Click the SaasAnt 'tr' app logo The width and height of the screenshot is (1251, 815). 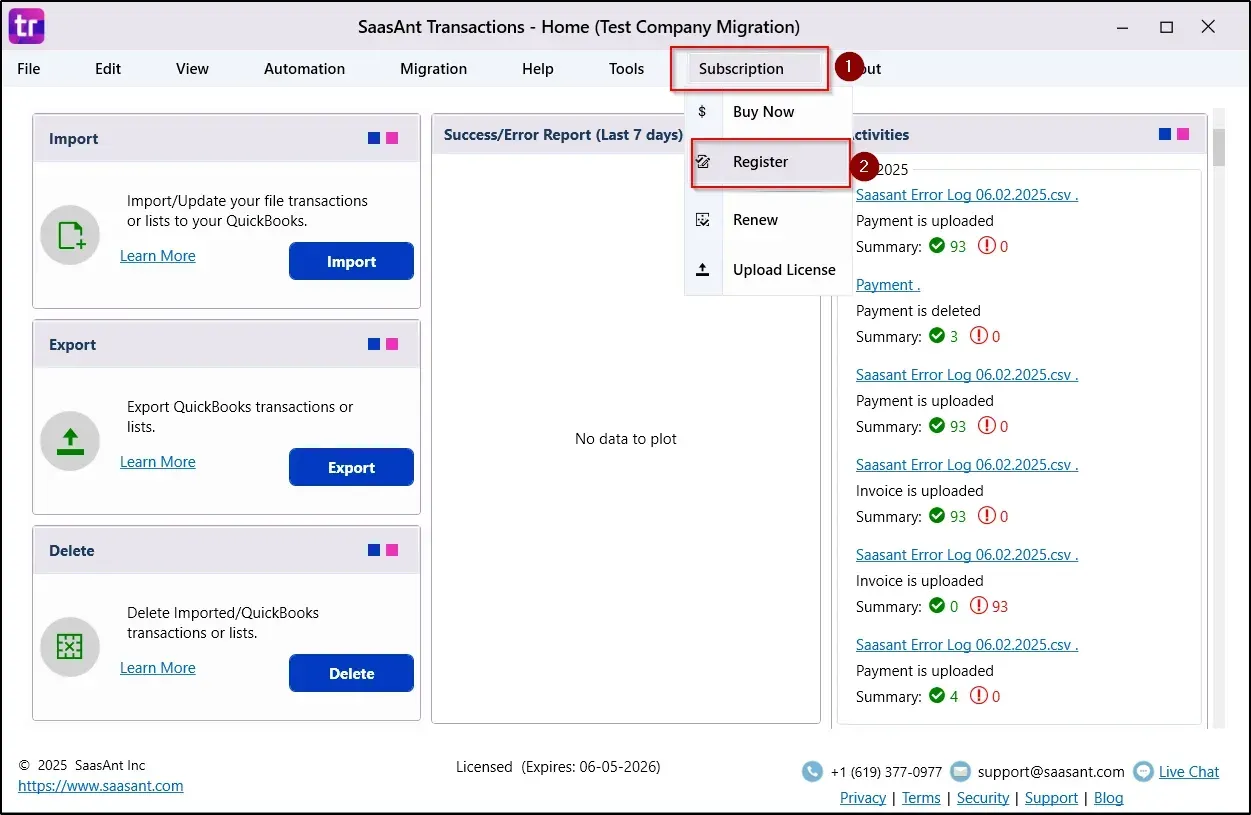click(26, 26)
